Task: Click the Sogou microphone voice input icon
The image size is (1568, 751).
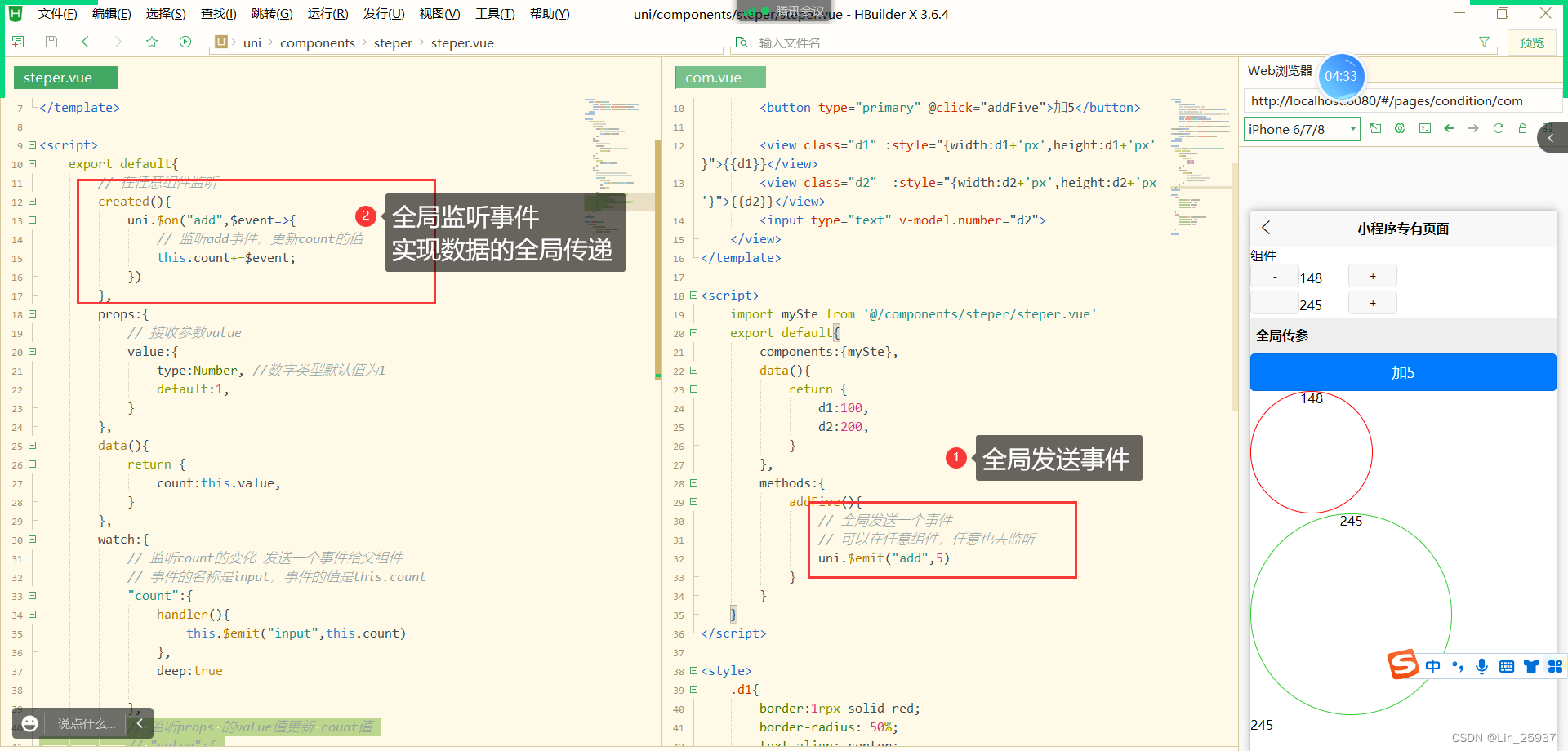Action: point(1481,666)
